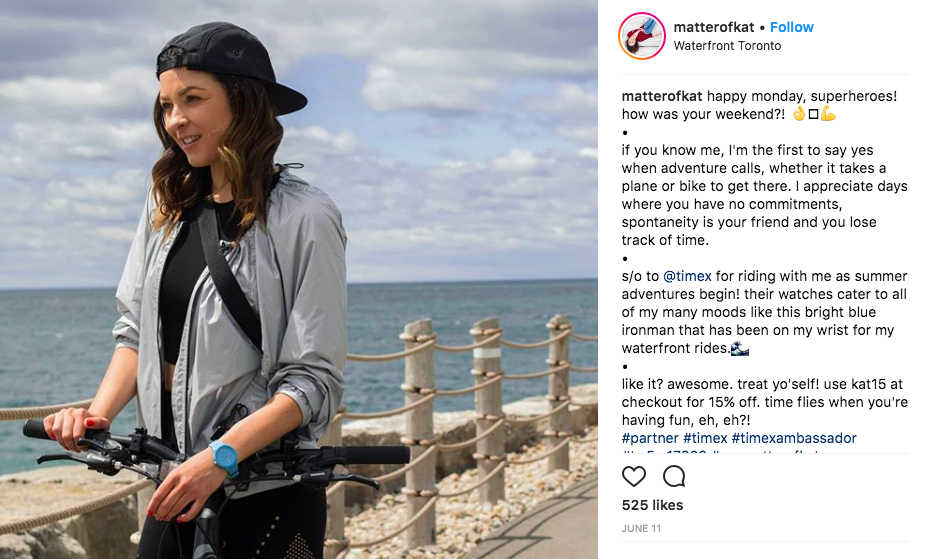
Task: Open the Waterfront Toronto location
Action: click(727, 46)
